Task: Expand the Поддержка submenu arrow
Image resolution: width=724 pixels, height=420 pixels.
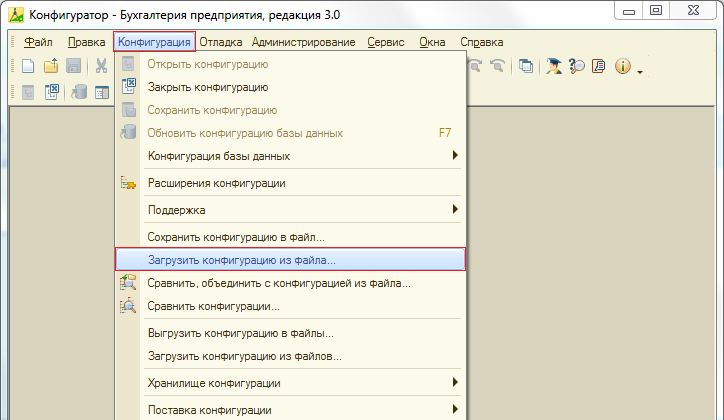Action: click(x=455, y=209)
